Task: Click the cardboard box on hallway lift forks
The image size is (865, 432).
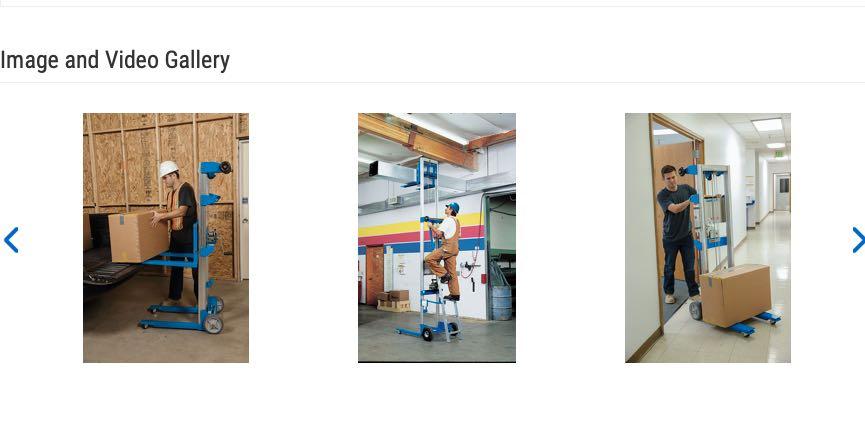Action: coord(735,295)
